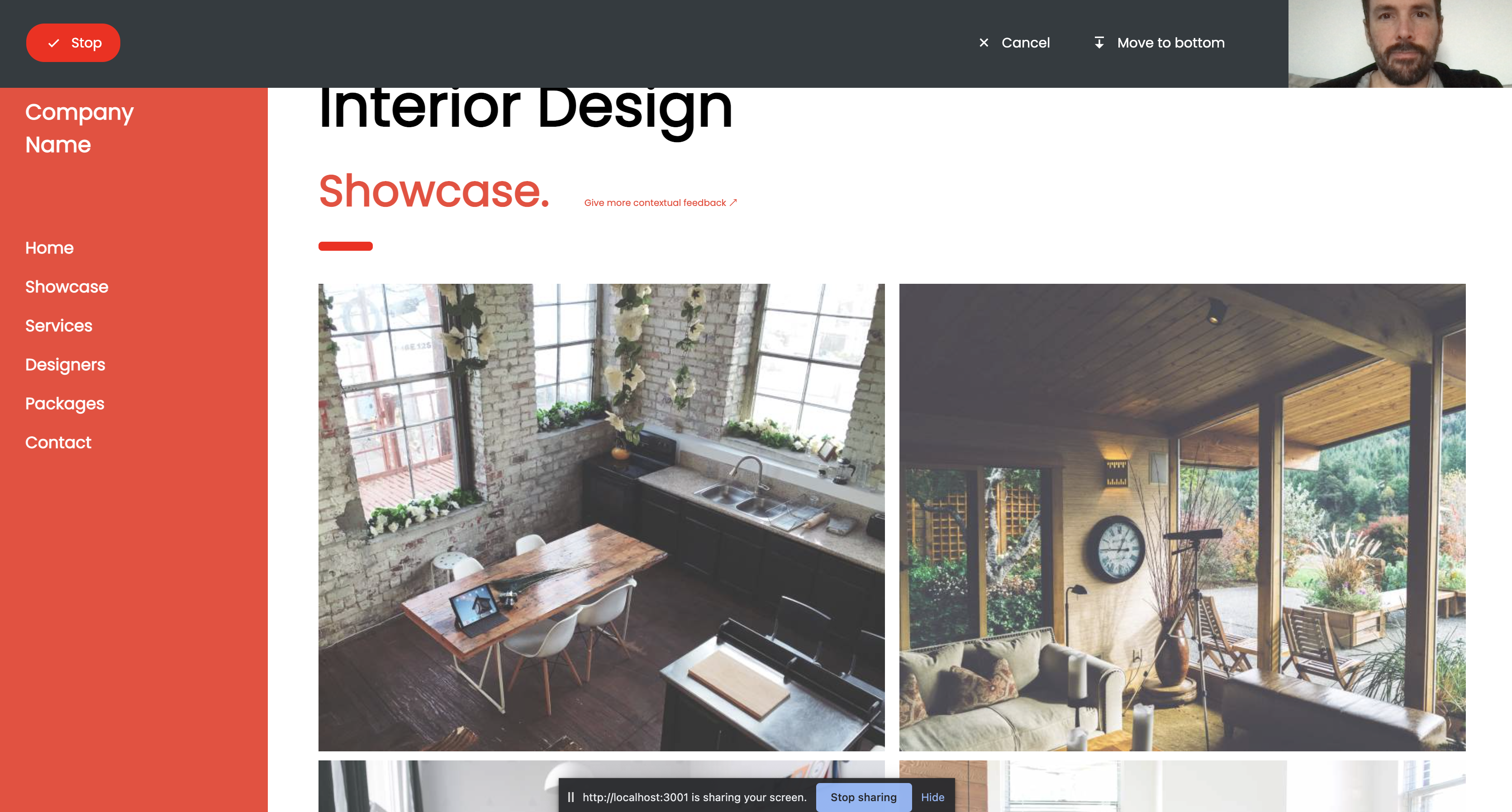Go to Home in sidebar
Image resolution: width=1512 pixels, height=812 pixels.
click(49, 248)
